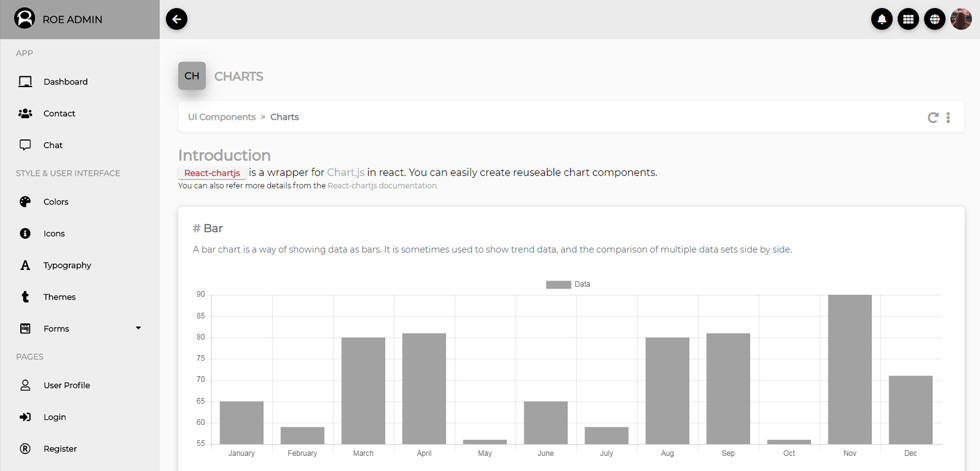Click the Colors palette icon

click(x=25, y=202)
